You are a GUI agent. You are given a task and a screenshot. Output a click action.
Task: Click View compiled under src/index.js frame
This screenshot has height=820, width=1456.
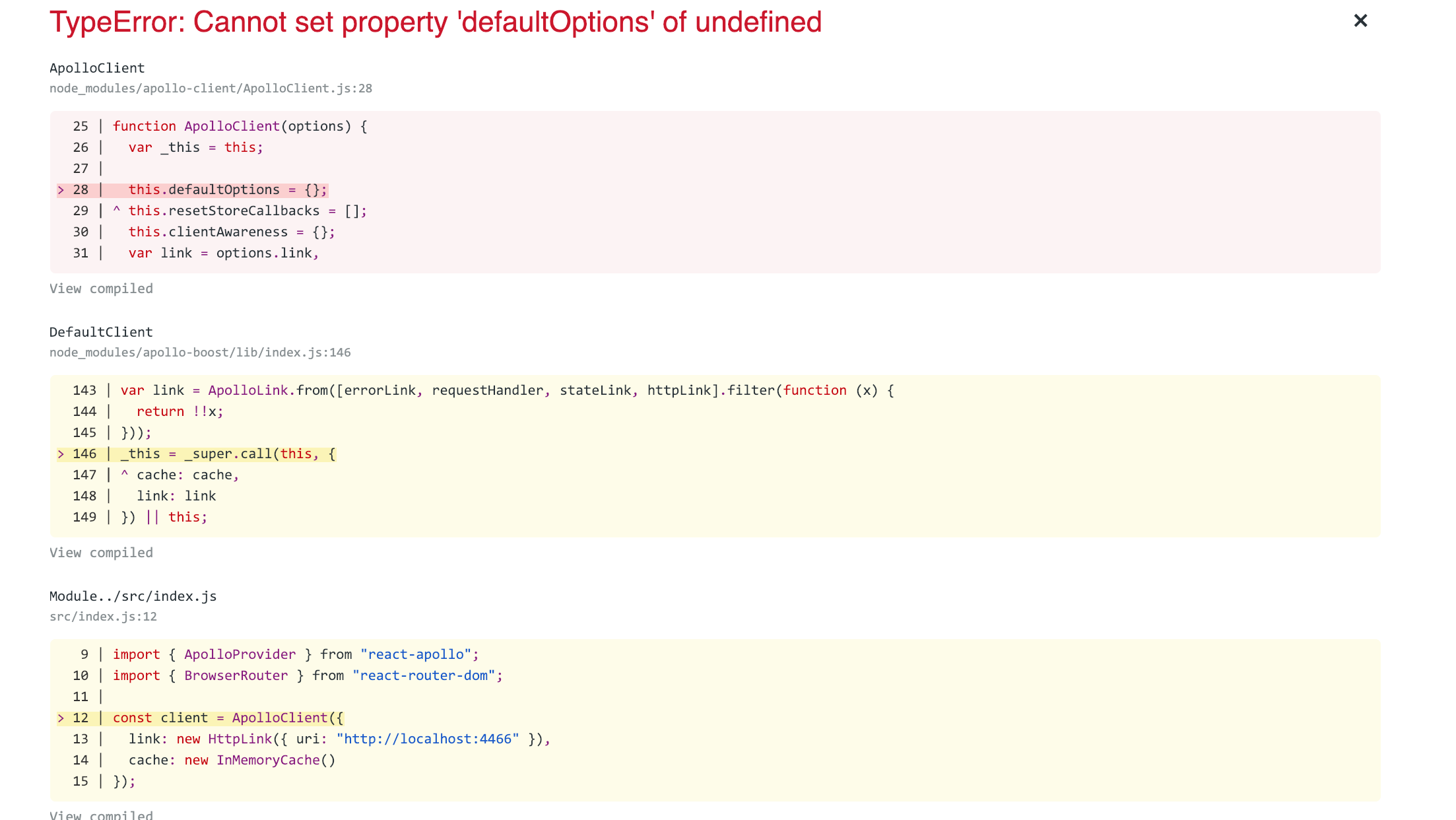(x=101, y=815)
